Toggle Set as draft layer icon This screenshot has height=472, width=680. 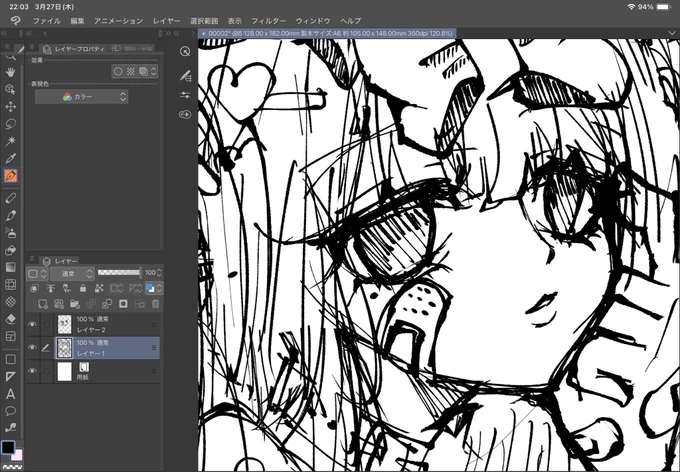pyautogui.click(x=67, y=288)
